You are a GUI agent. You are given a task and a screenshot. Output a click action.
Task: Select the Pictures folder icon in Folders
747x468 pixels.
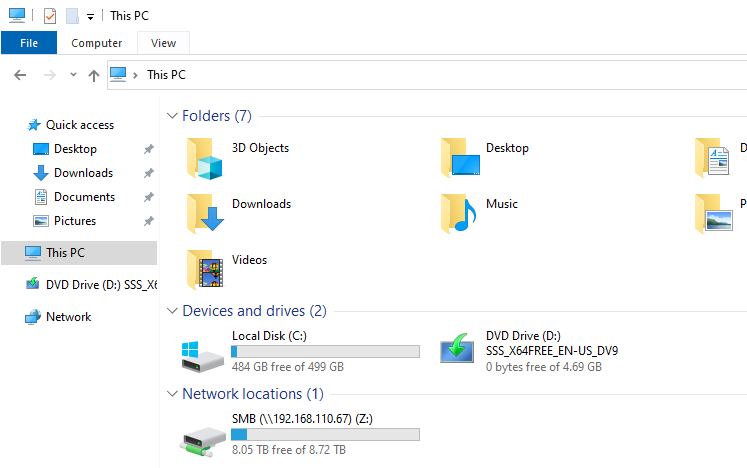click(x=713, y=214)
